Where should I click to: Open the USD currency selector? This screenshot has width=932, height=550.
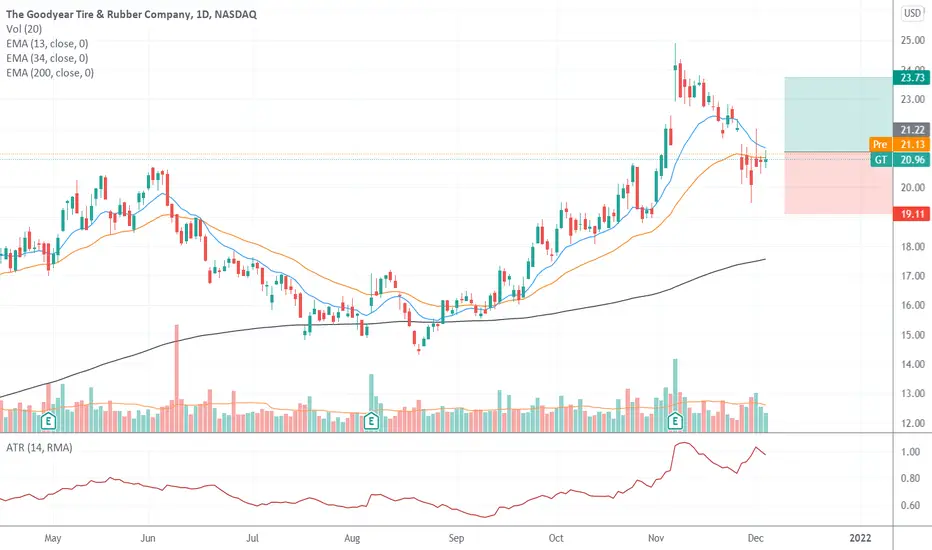(912, 13)
